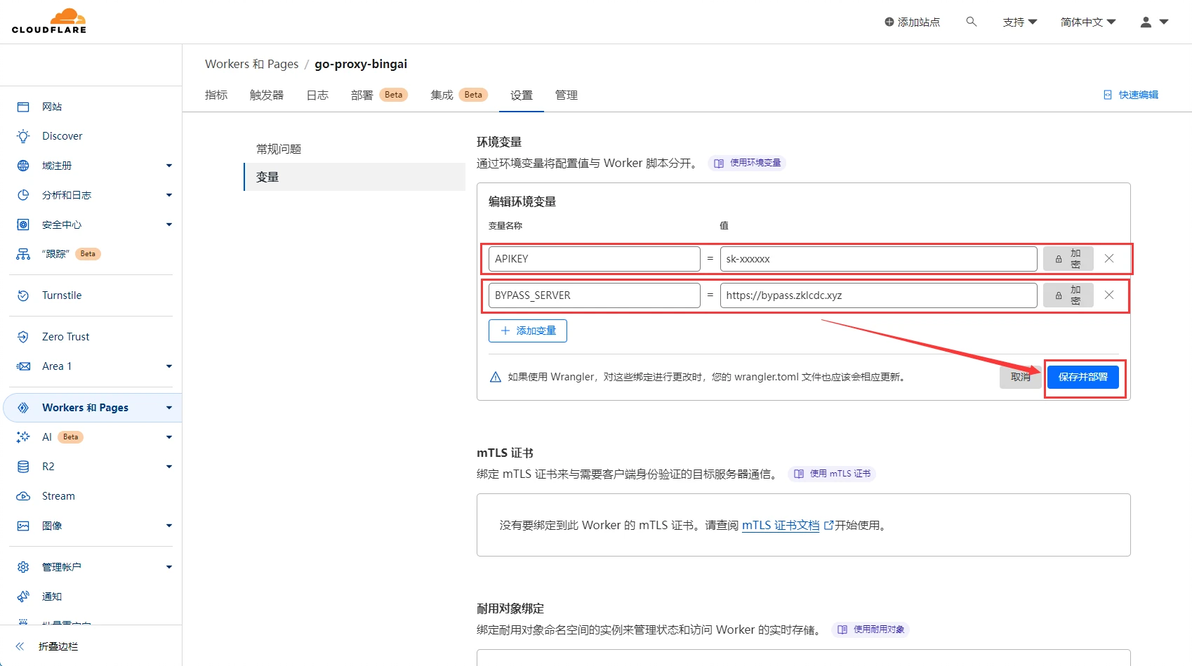The width and height of the screenshot is (1192, 666).
Task: Click Workers 和 Pages breadcrumb link
Action: [x=252, y=64]
